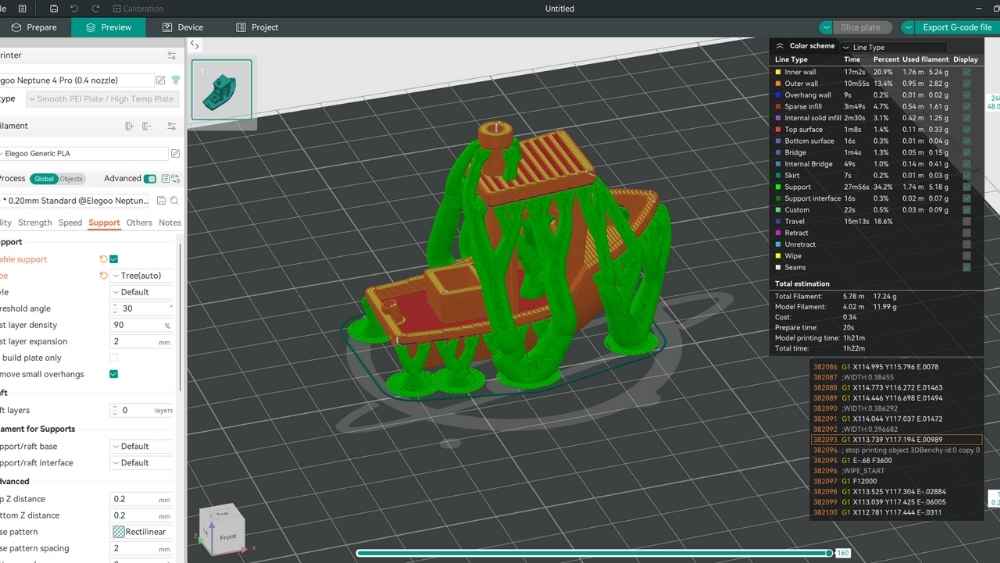Click the horizontal layer progress slider

[x=592, y=552]
